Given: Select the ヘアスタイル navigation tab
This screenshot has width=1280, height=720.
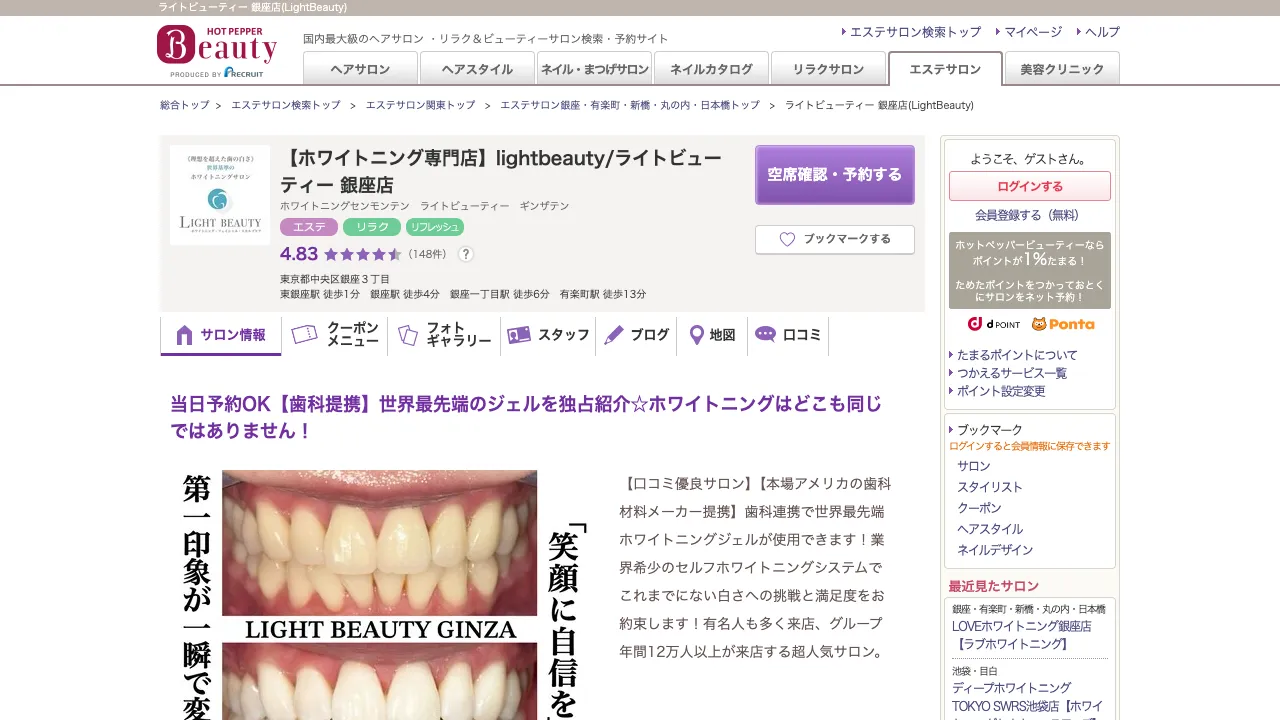Looking at the screenshot, I should click(477, 68).
